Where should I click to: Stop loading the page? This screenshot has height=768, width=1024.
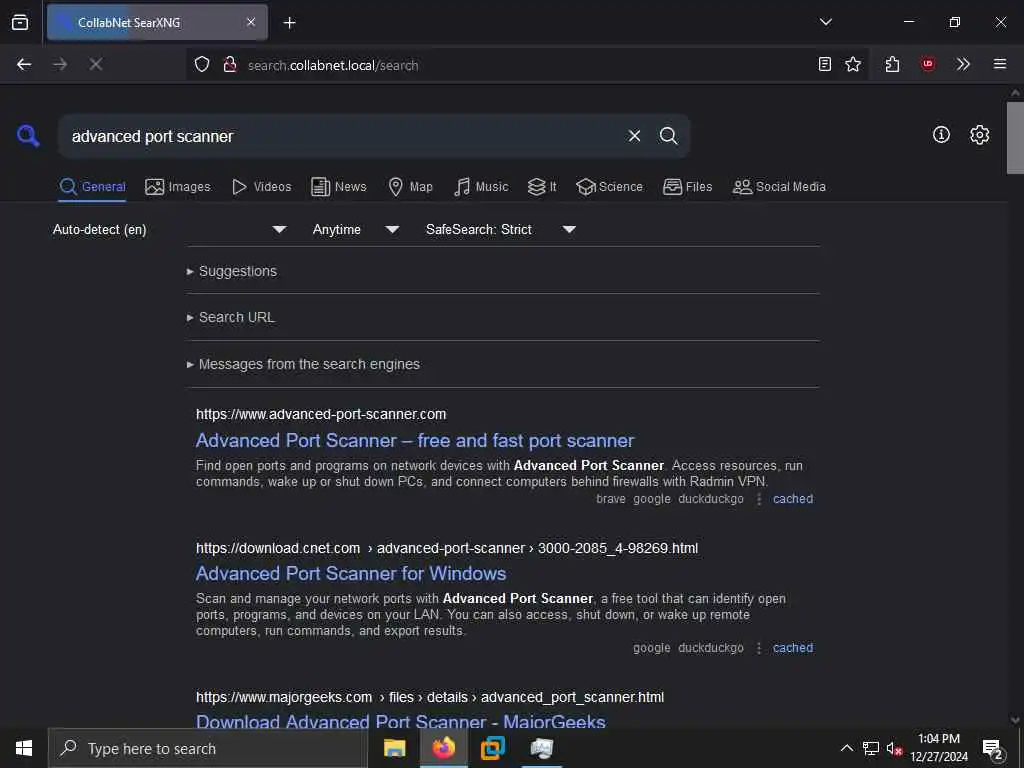pos(95,64)
